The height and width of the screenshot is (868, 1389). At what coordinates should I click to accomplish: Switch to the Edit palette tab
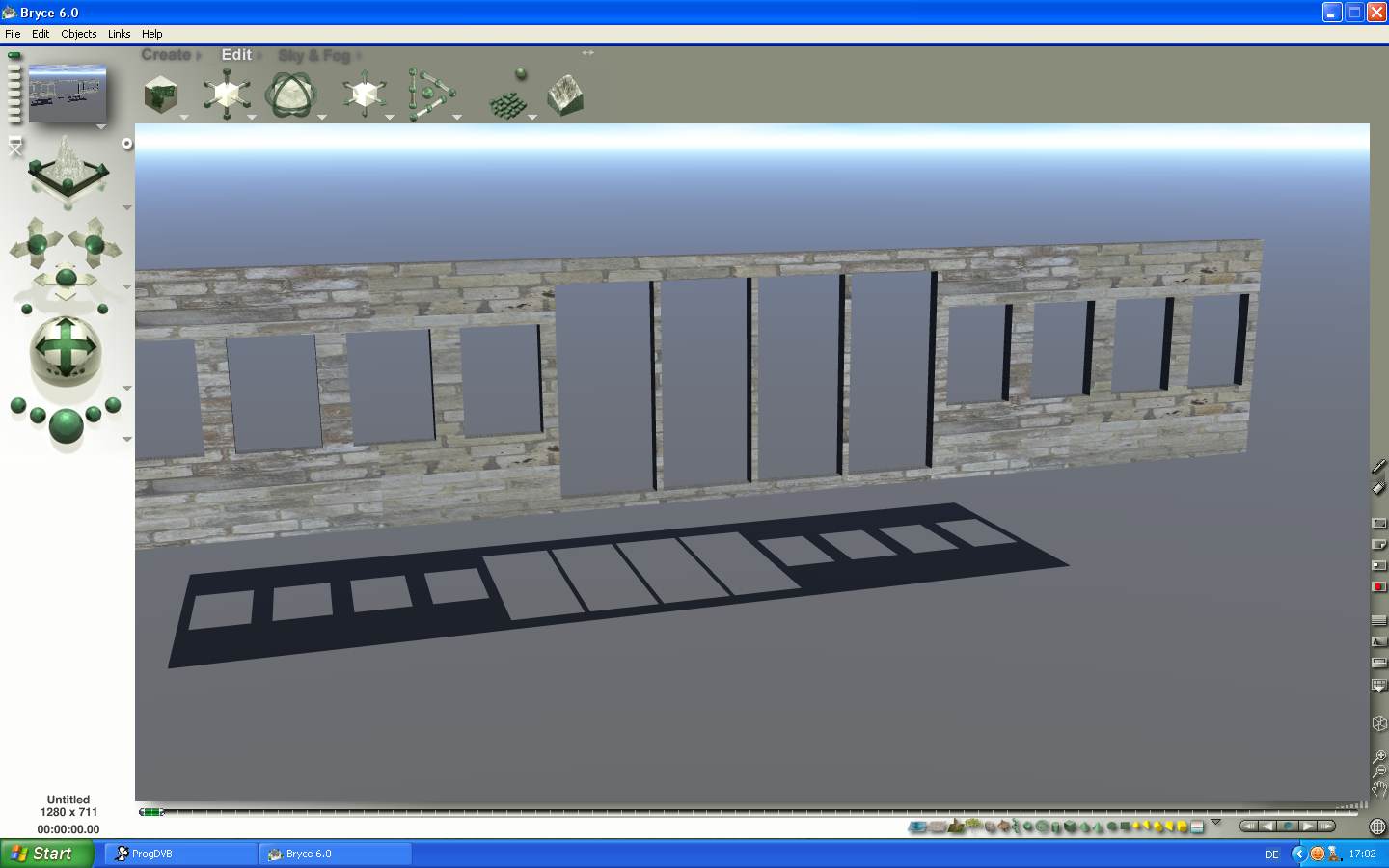click(x=236, y=55)
